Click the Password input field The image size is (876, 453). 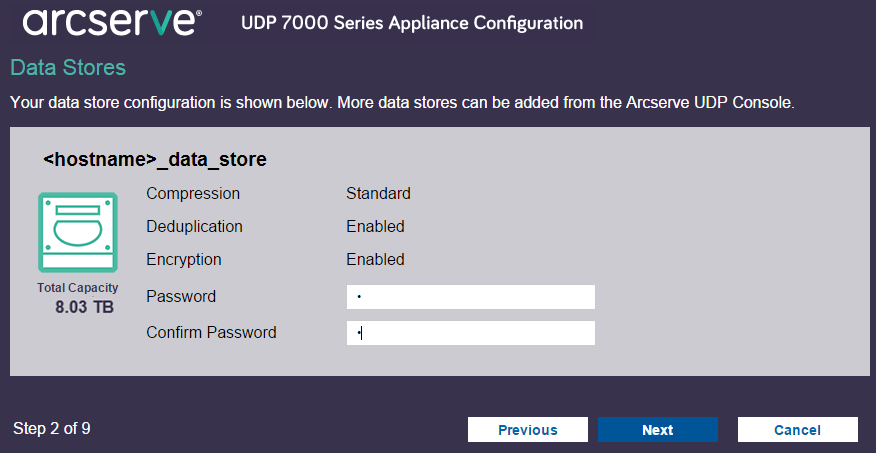(470, 297)
